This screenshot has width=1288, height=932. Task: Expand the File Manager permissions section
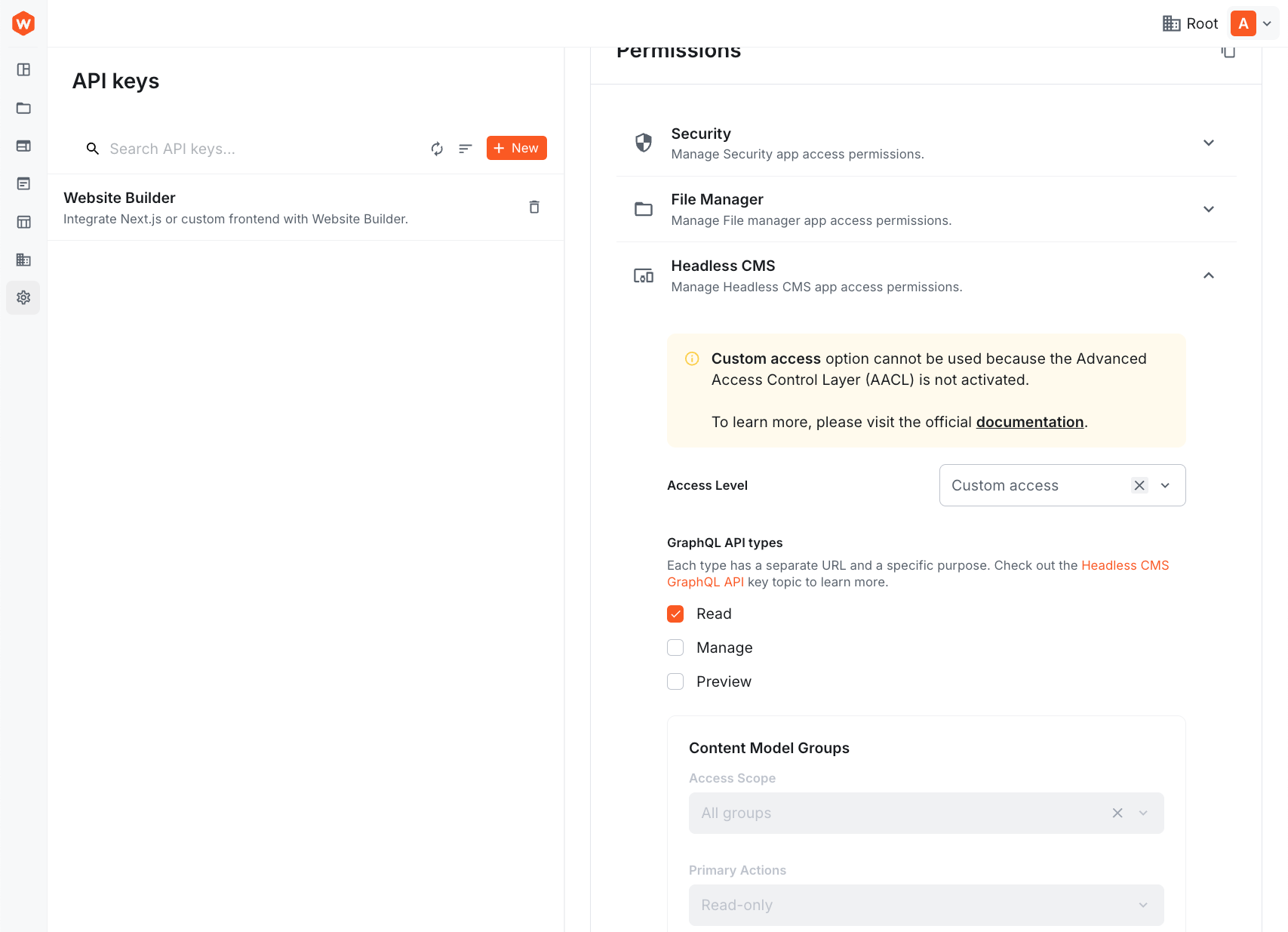click(1208, 209)
